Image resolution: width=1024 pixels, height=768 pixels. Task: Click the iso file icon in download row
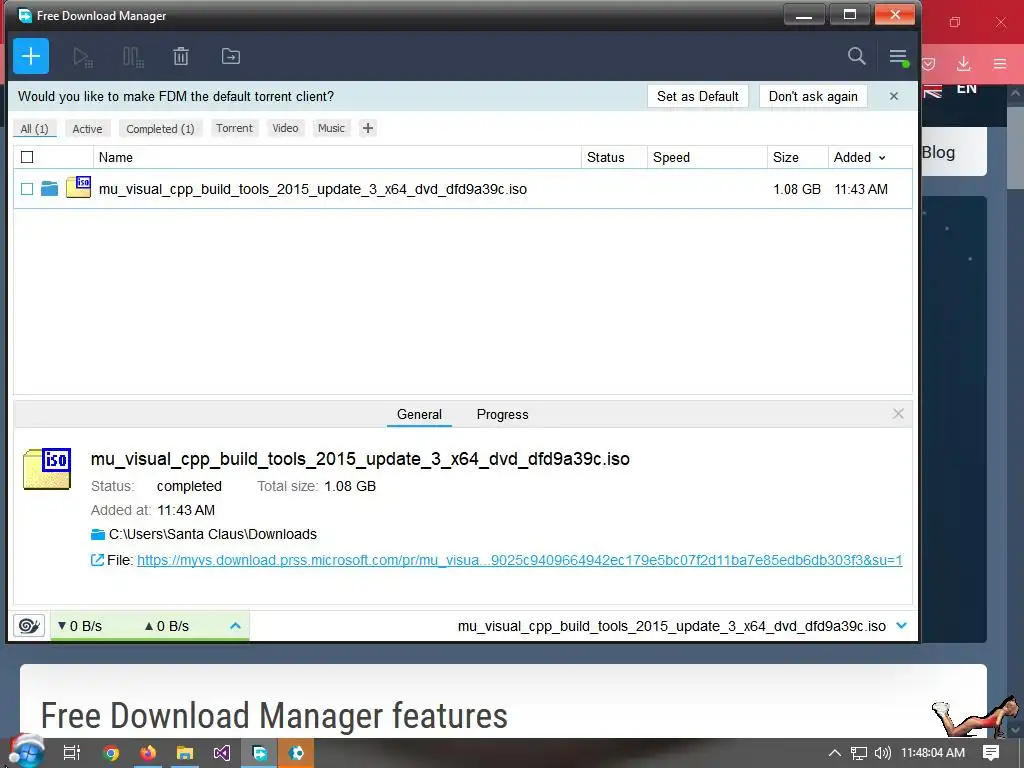click(78, 187)
